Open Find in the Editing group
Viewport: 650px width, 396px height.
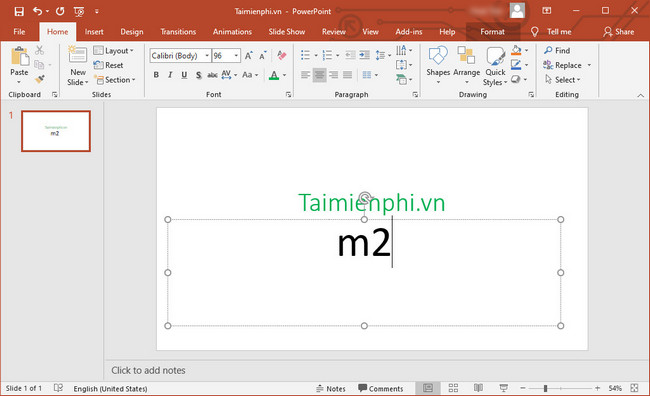[x=557, y=51]
